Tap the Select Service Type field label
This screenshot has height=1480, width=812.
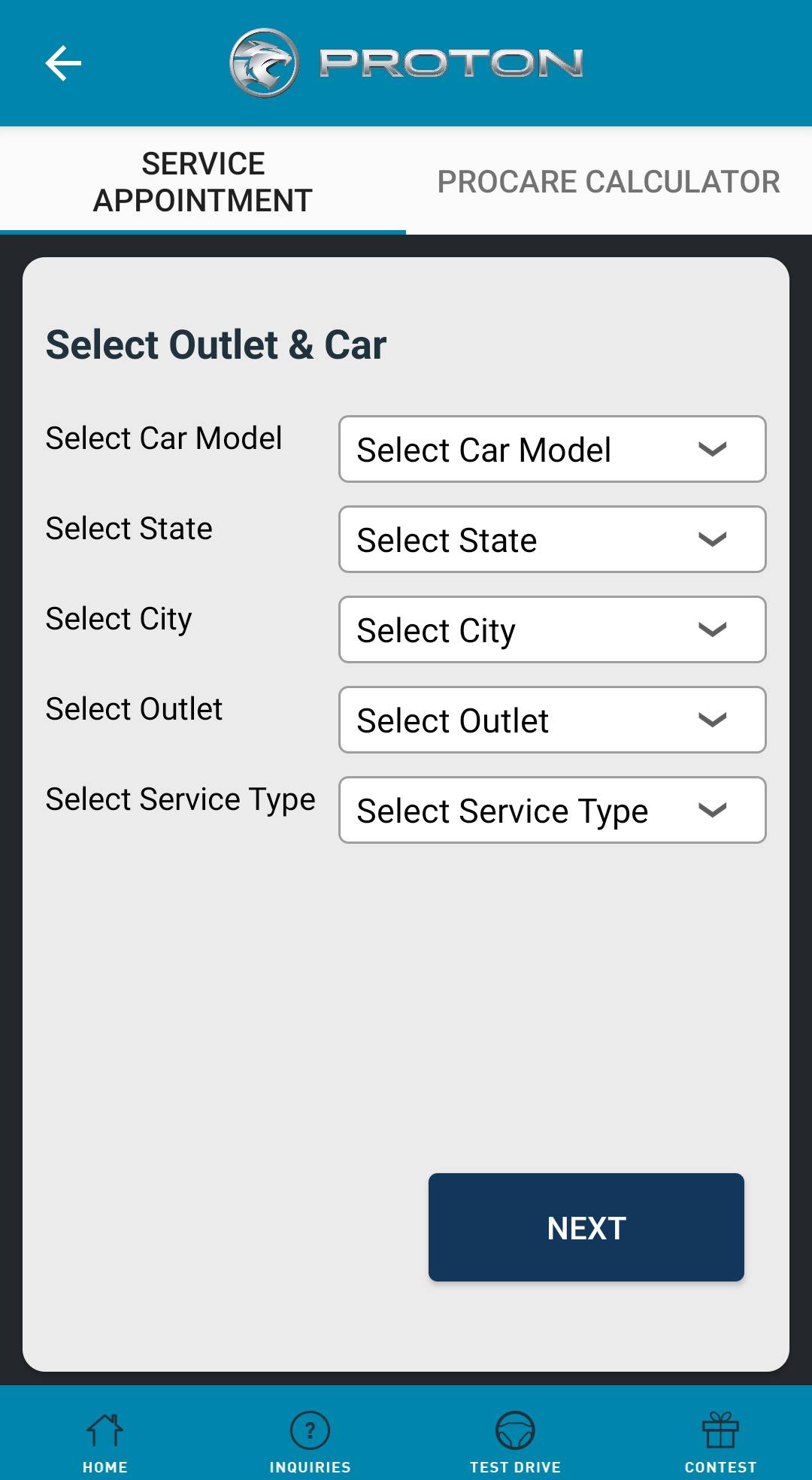pos(180,799)
